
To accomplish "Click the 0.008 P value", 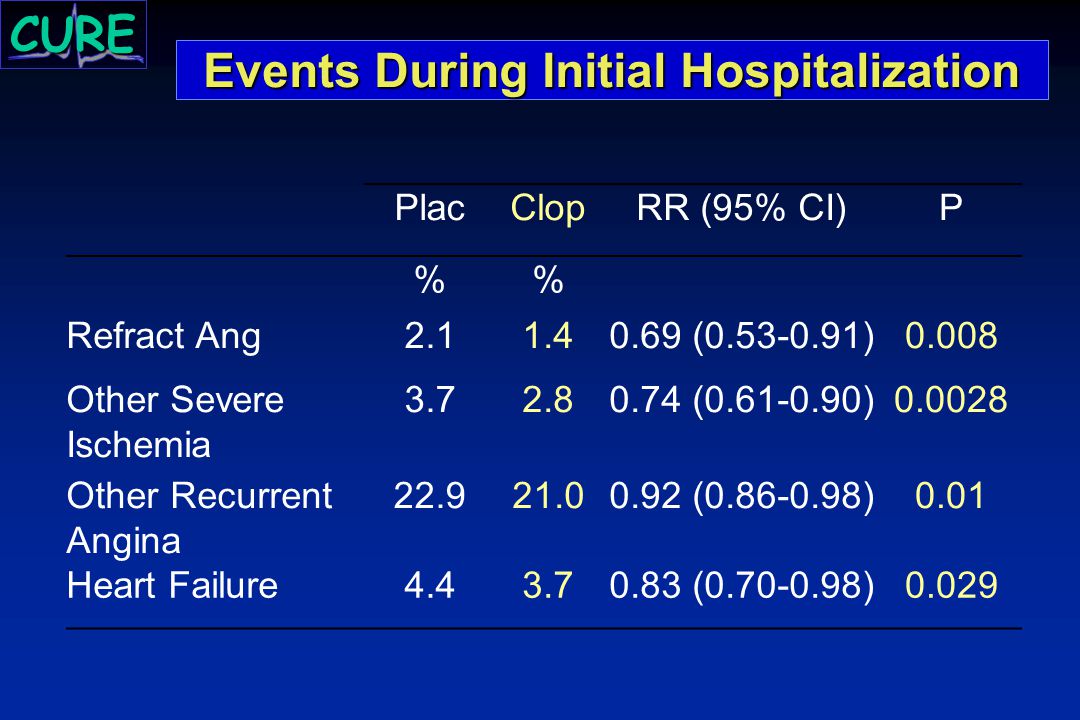I will tap(951, 336).
